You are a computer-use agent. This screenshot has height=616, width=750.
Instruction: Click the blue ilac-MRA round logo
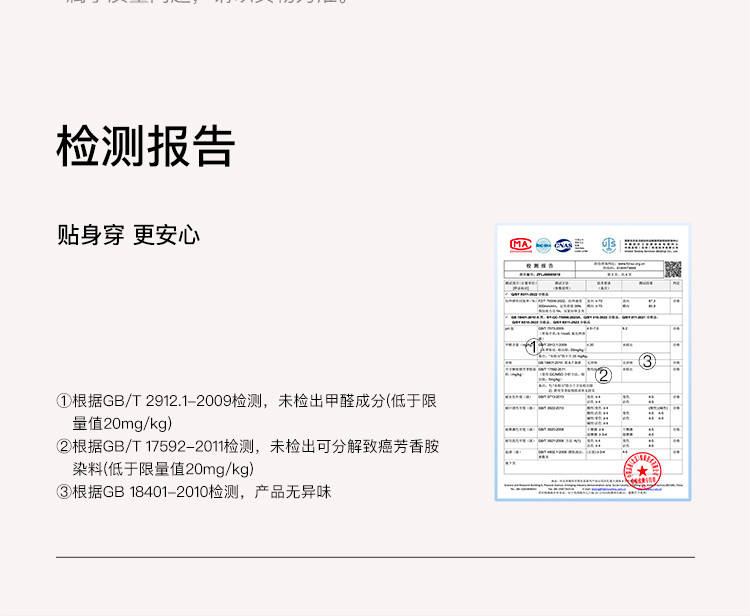point(543,244)
